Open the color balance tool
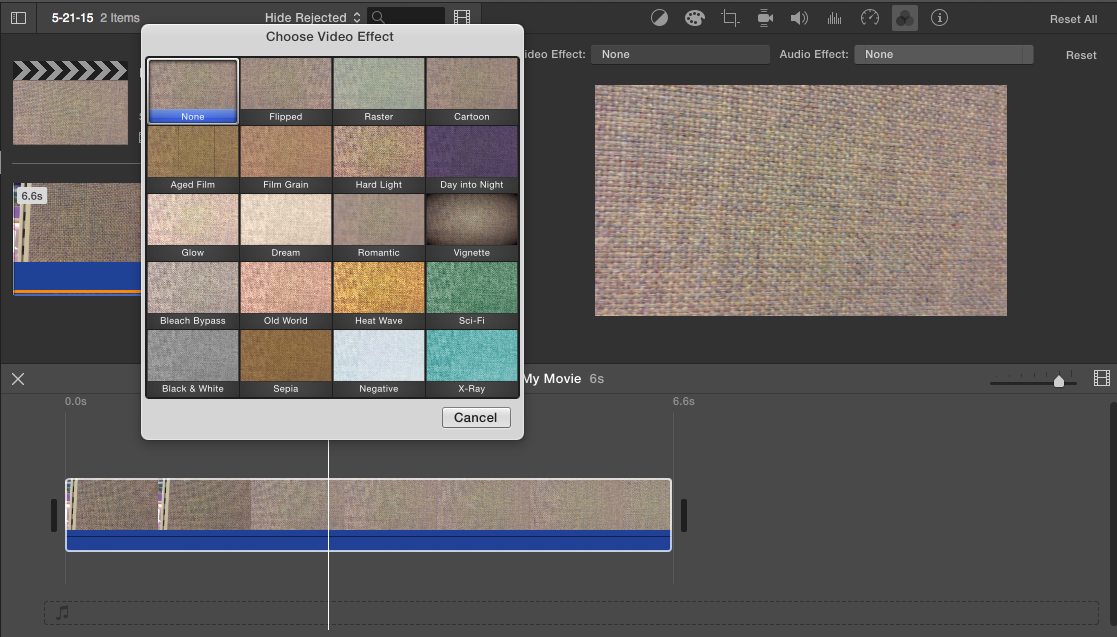The image size is (1117, 637). [x=659, y=18]
